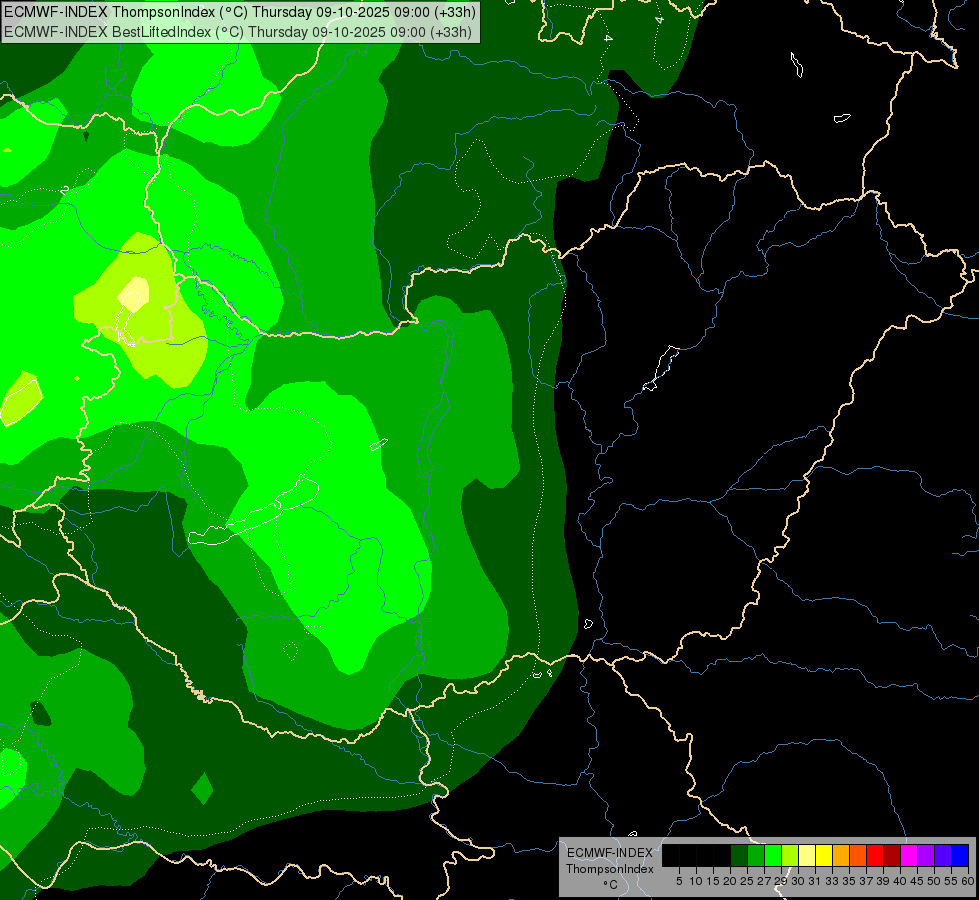This screenshot has width=979, height=900.
Task: Click the blue 55-60 legend swatch
Action: pos(960,855)
